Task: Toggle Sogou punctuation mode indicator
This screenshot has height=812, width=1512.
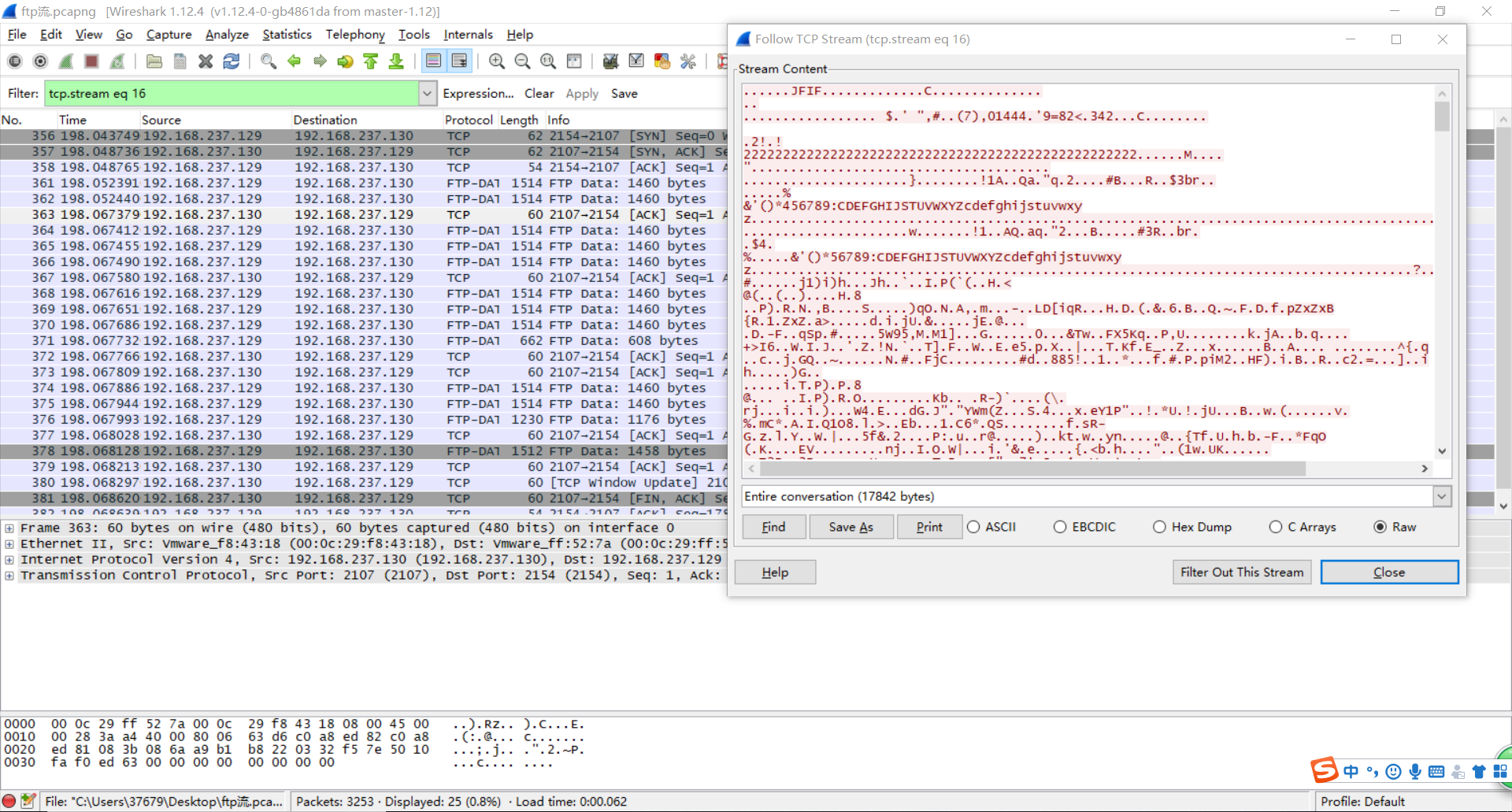Action: coord(1373,772)
